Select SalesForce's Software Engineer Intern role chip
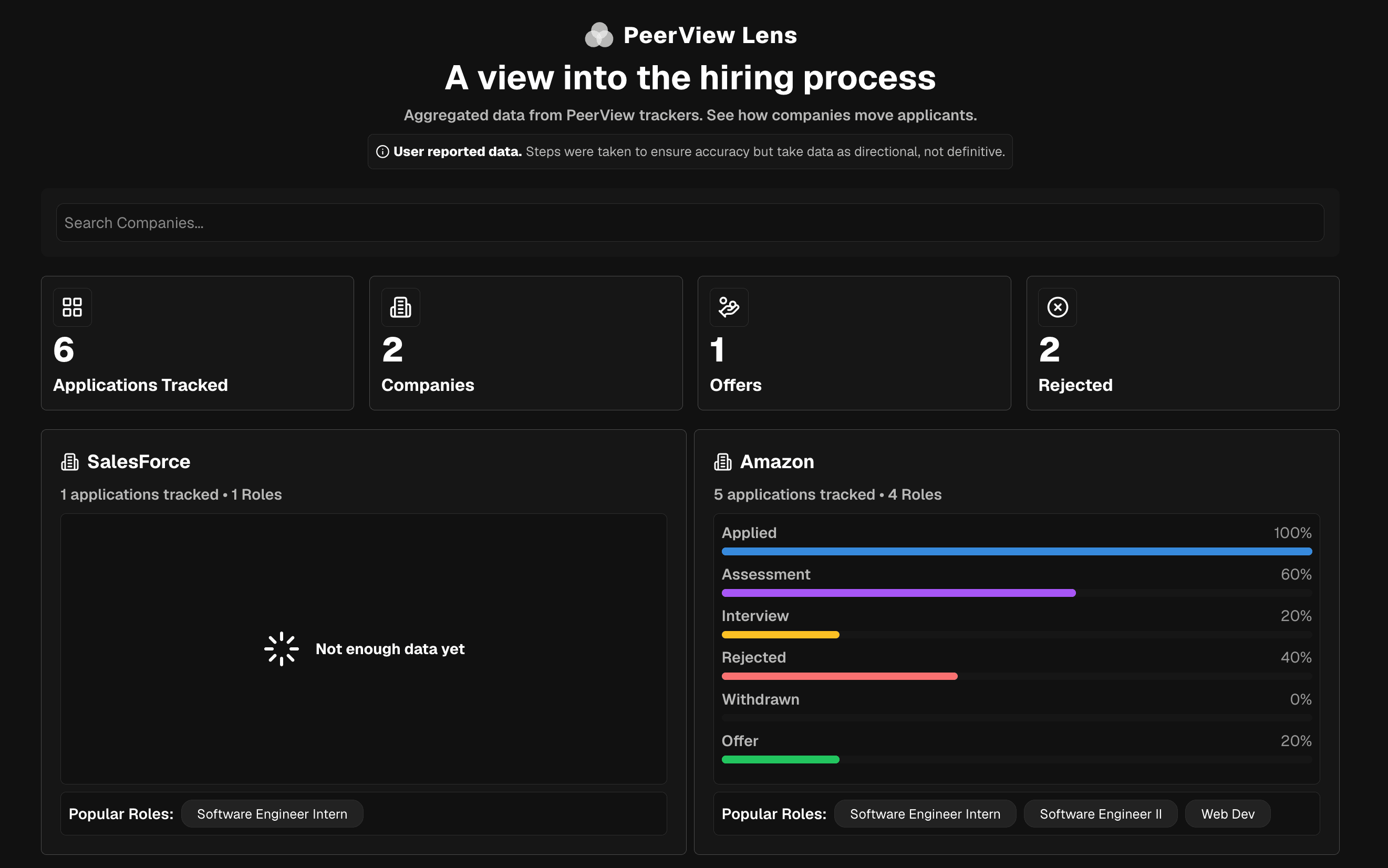The width and height of the screenshot is (1388, 868). coord(272,814)
